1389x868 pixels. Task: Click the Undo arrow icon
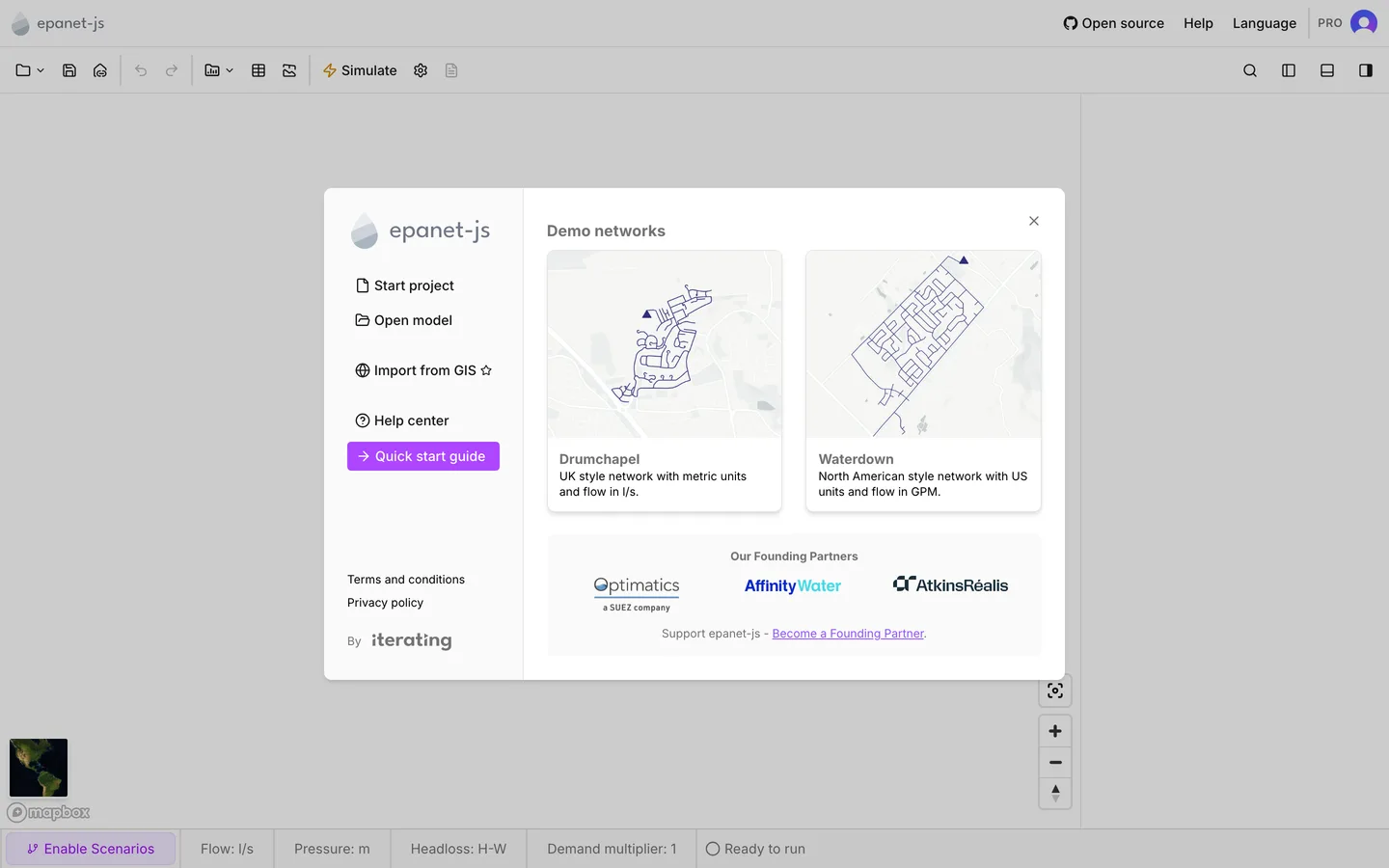141,70
